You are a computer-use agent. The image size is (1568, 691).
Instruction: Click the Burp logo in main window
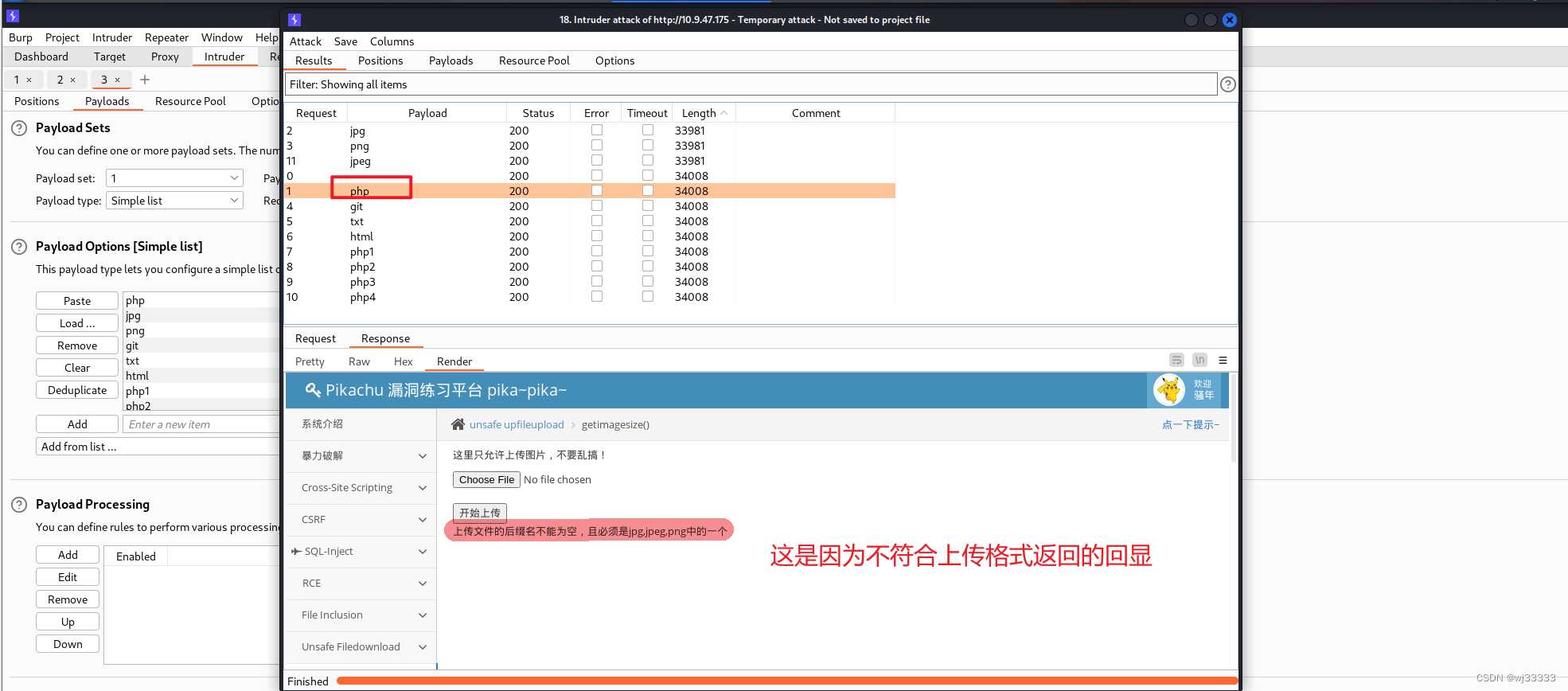pos(13,15)
